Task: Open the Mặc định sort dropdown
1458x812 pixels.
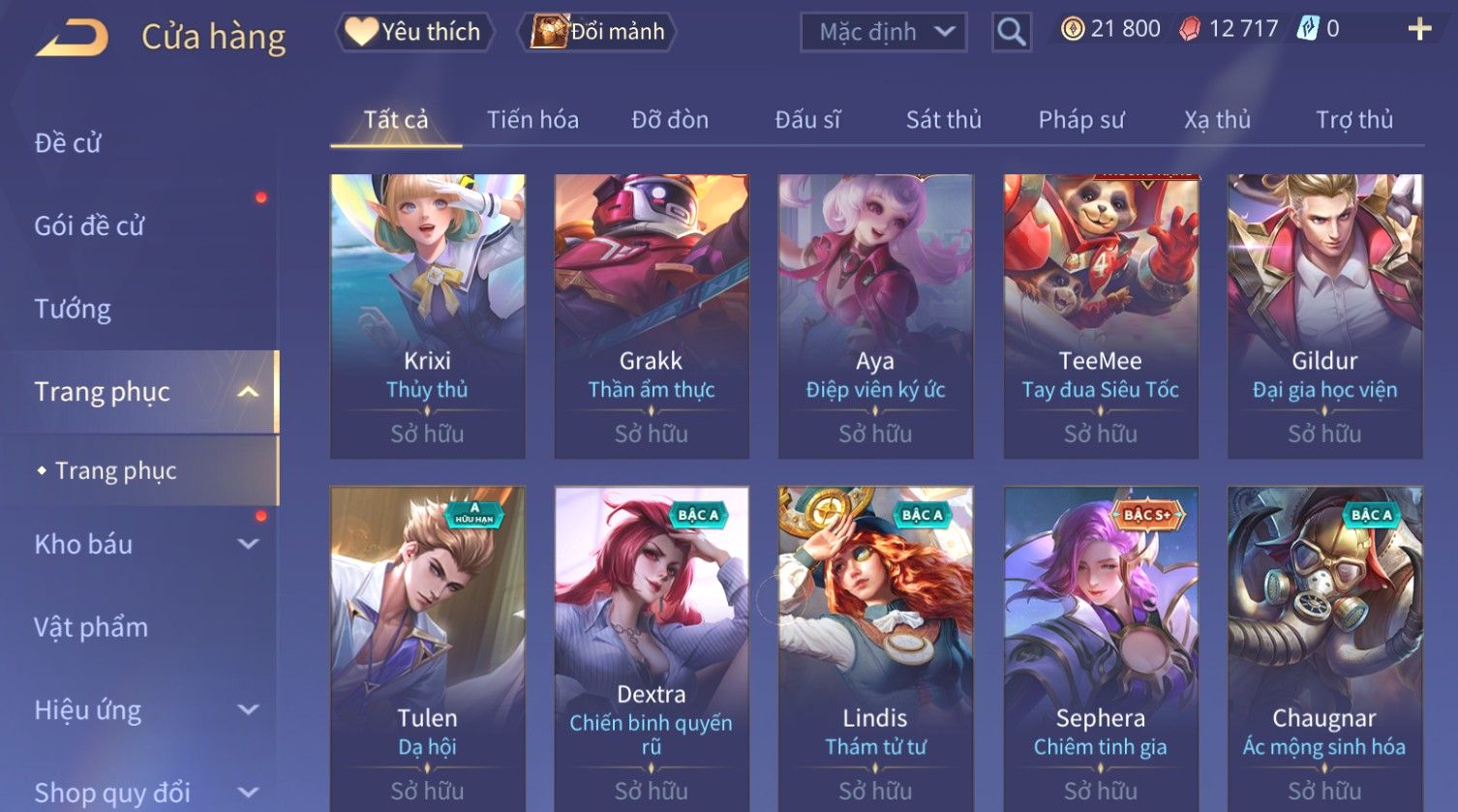Action: coord(884,32)
